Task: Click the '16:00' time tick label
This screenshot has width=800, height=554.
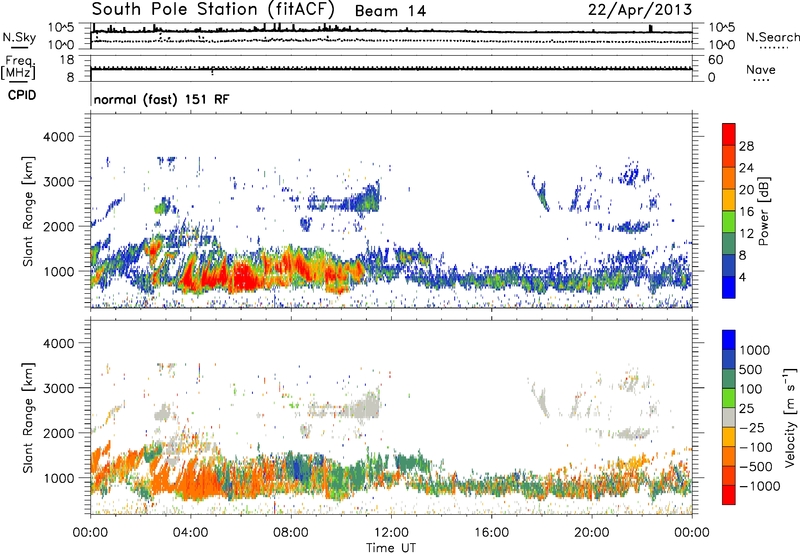Action: click(491, 533)
